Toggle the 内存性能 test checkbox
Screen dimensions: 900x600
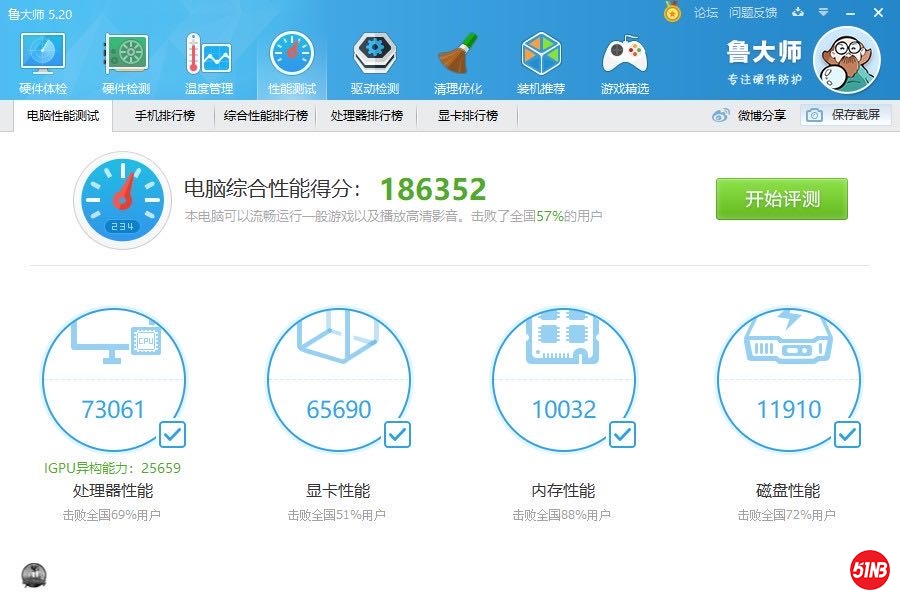(x=622, y=434)
